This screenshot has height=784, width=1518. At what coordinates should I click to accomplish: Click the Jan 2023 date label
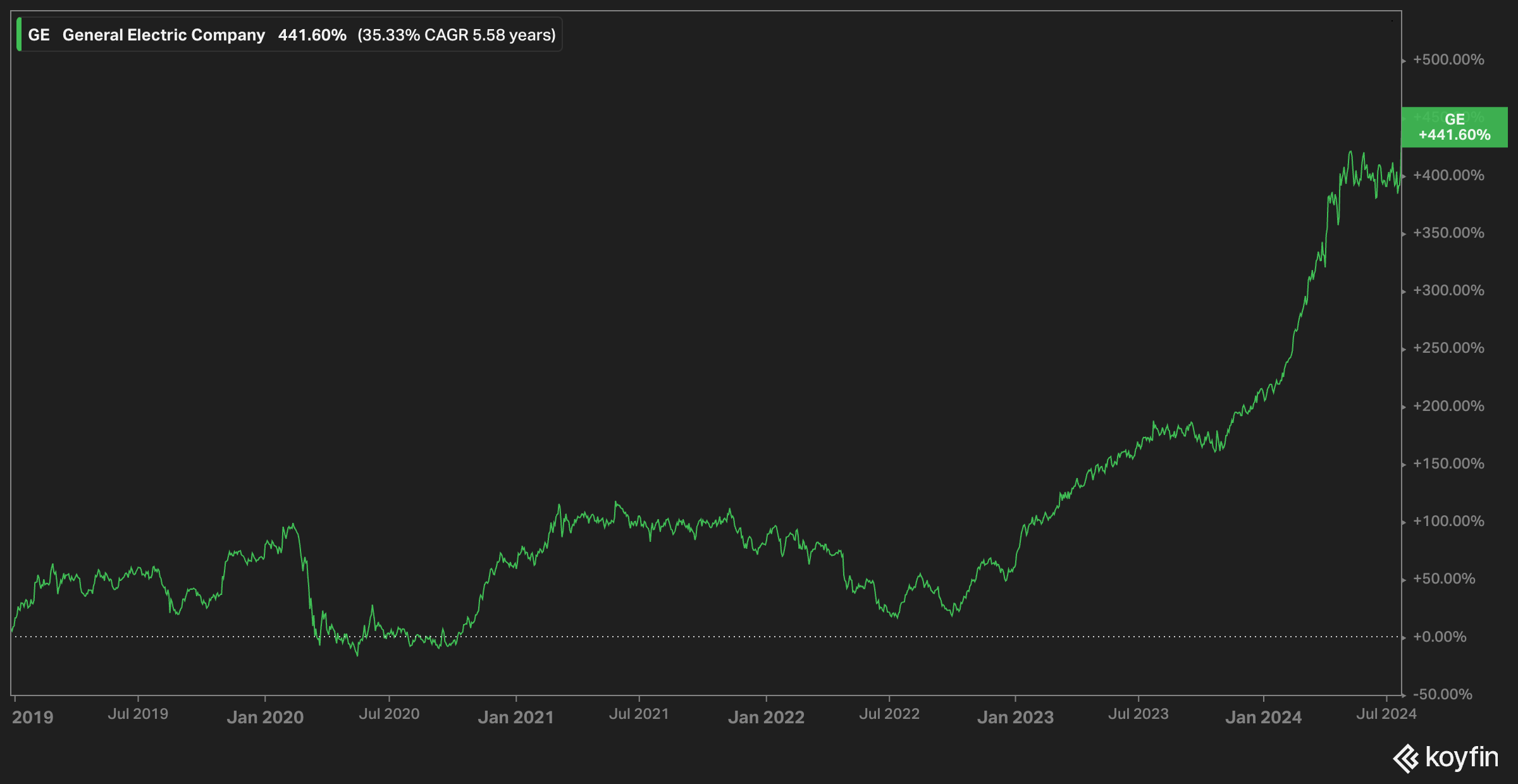[1015, 717]
